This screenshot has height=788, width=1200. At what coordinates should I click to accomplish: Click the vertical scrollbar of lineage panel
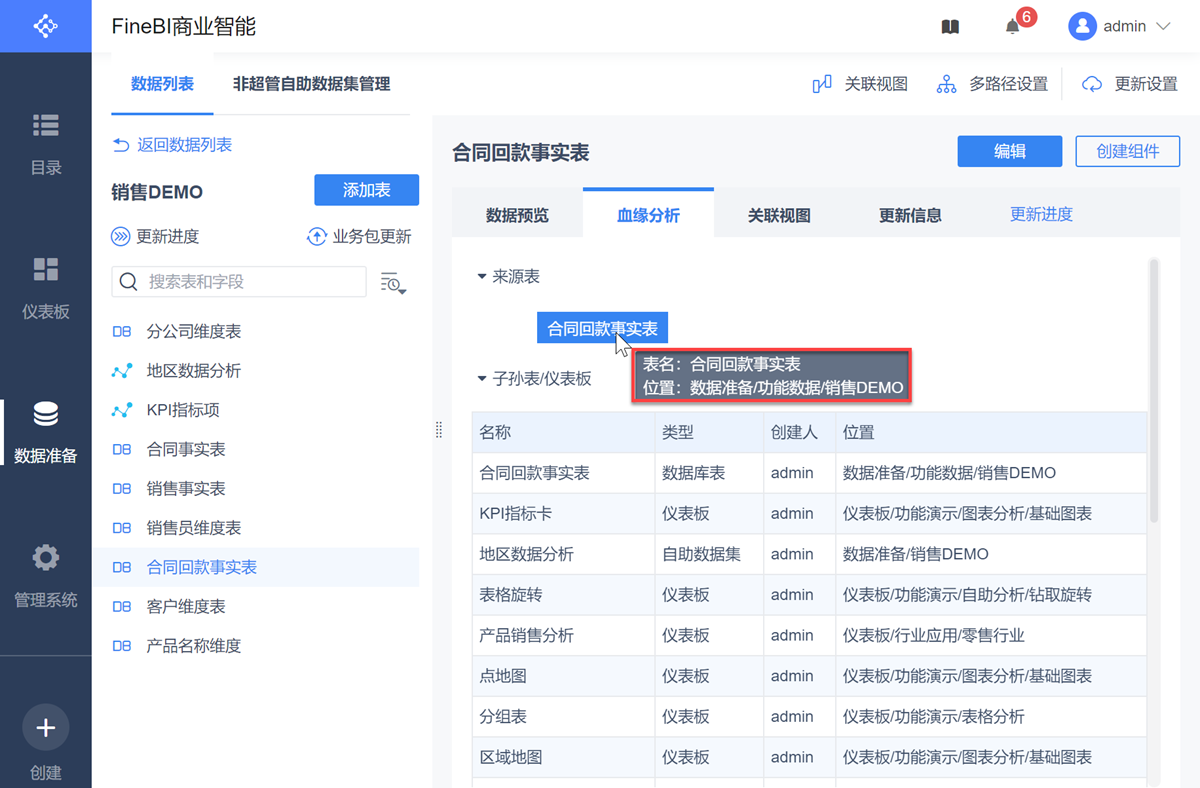click(x=1155, y=390)
